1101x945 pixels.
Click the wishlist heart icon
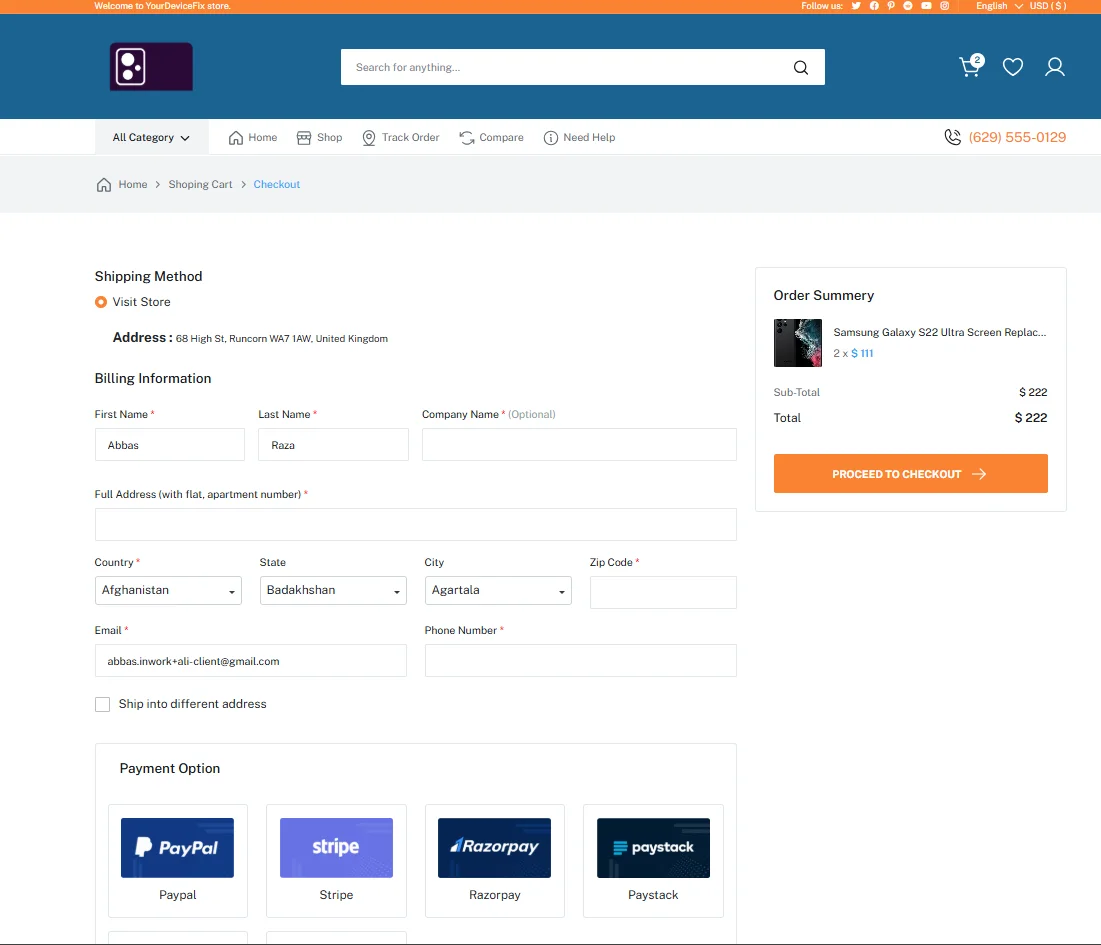coord(1013,67)
